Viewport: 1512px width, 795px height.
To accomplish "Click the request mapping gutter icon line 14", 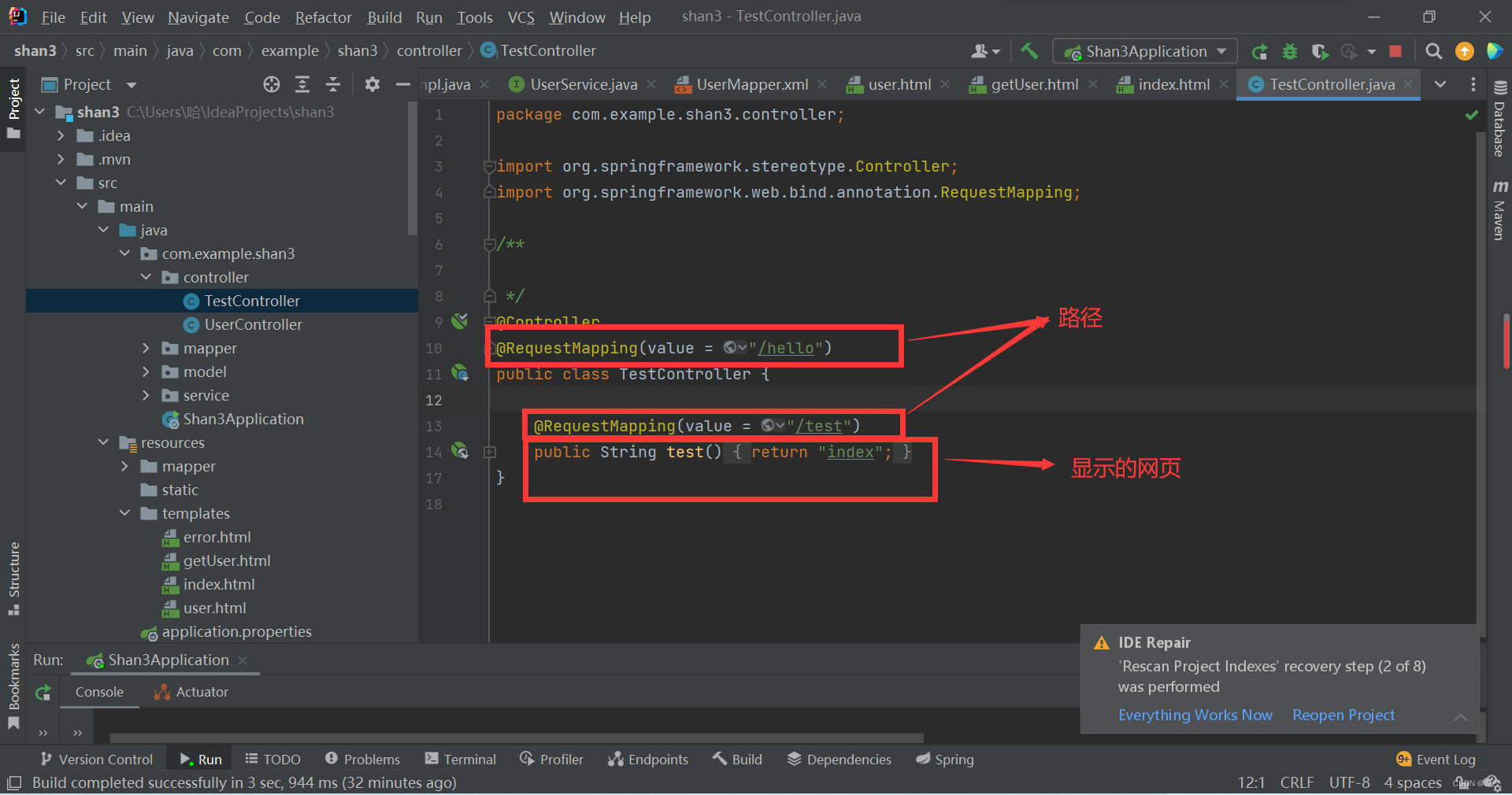I will click(460, 451).
